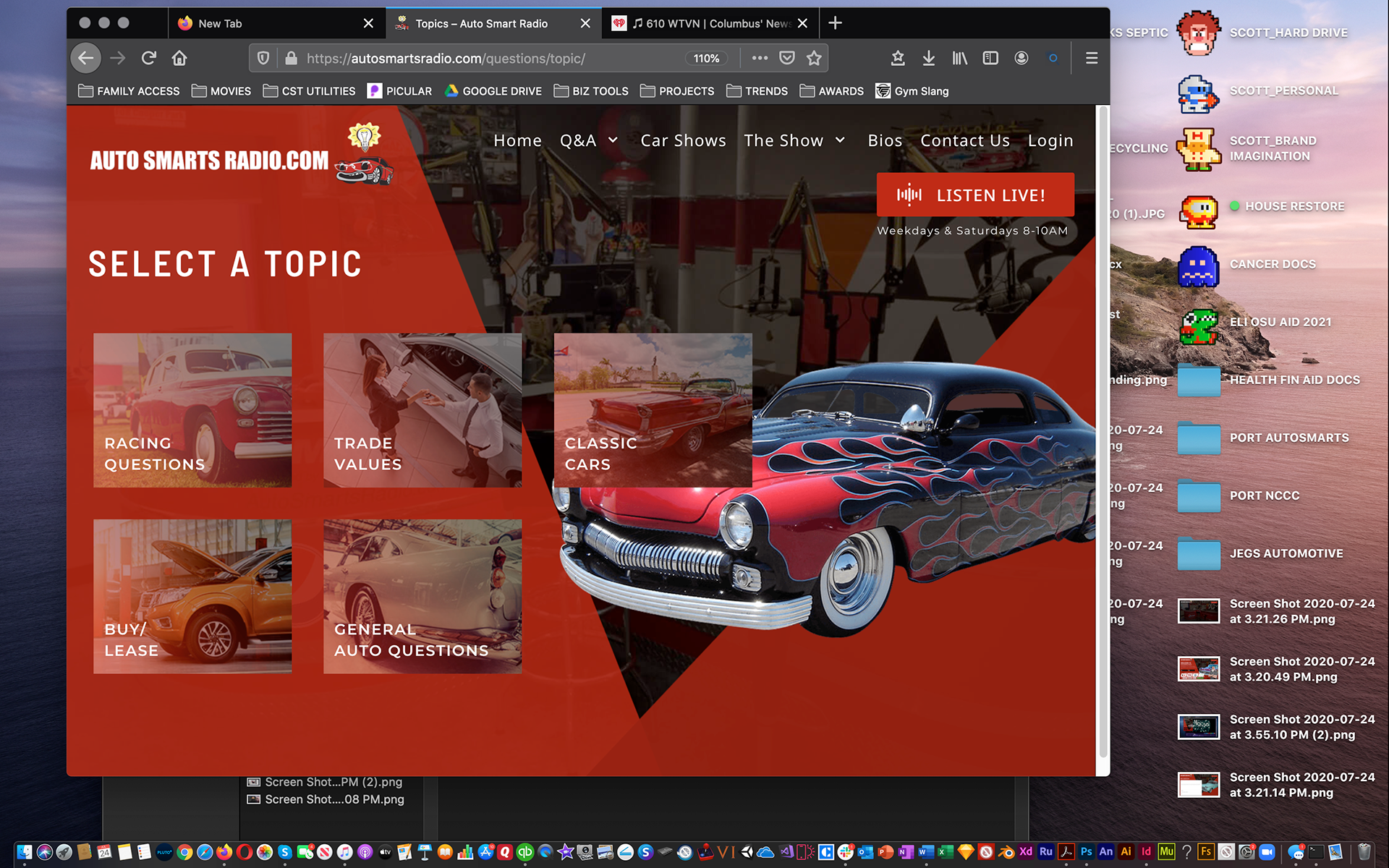
Task: Open FAMILY ACCESS bookmarks folder
Action: pyautogui.click(x=129, y=91)
